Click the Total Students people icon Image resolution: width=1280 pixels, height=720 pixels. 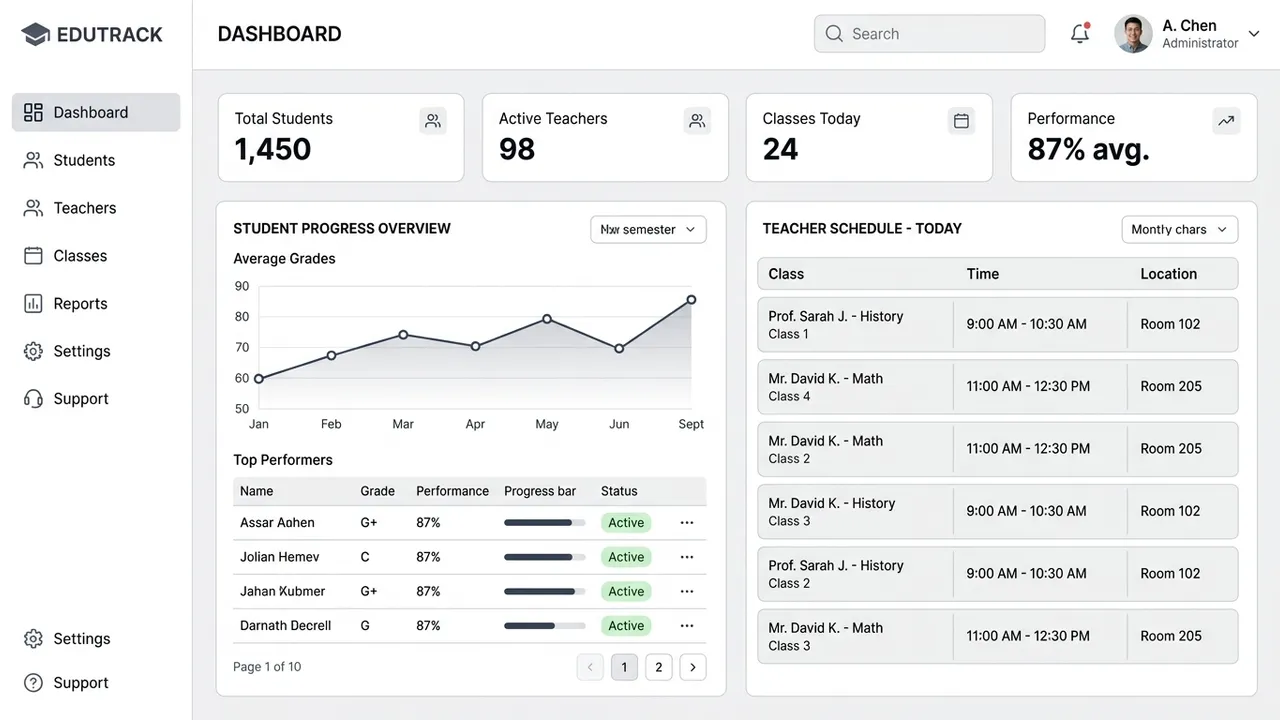(433, 121)
